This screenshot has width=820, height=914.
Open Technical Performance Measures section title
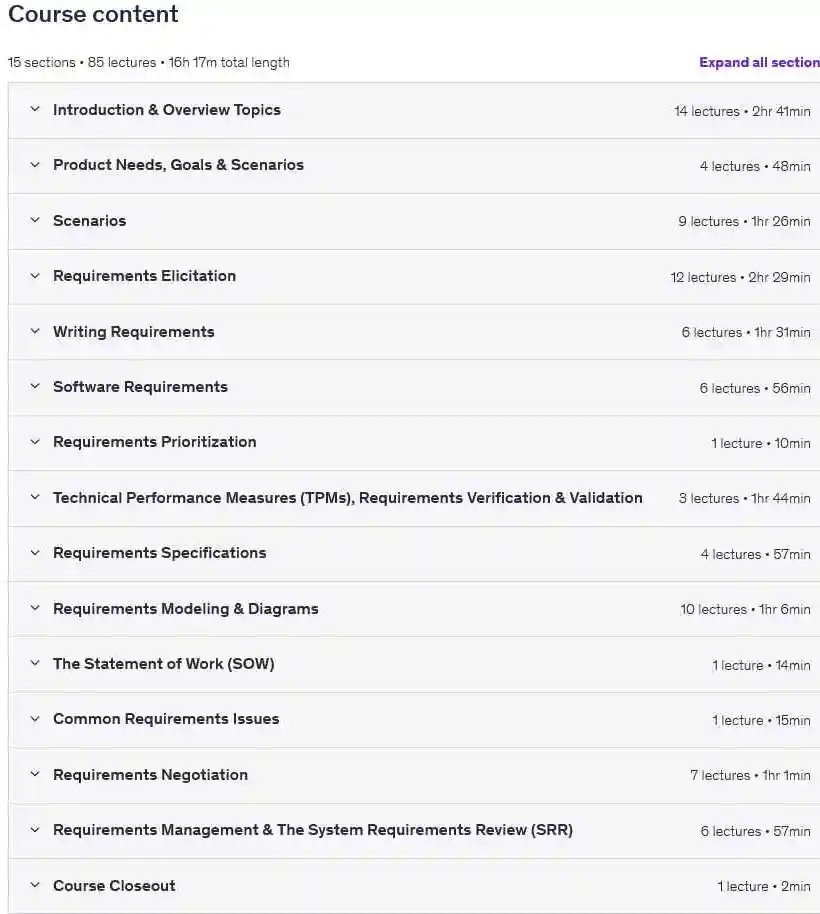coord(348,498)
